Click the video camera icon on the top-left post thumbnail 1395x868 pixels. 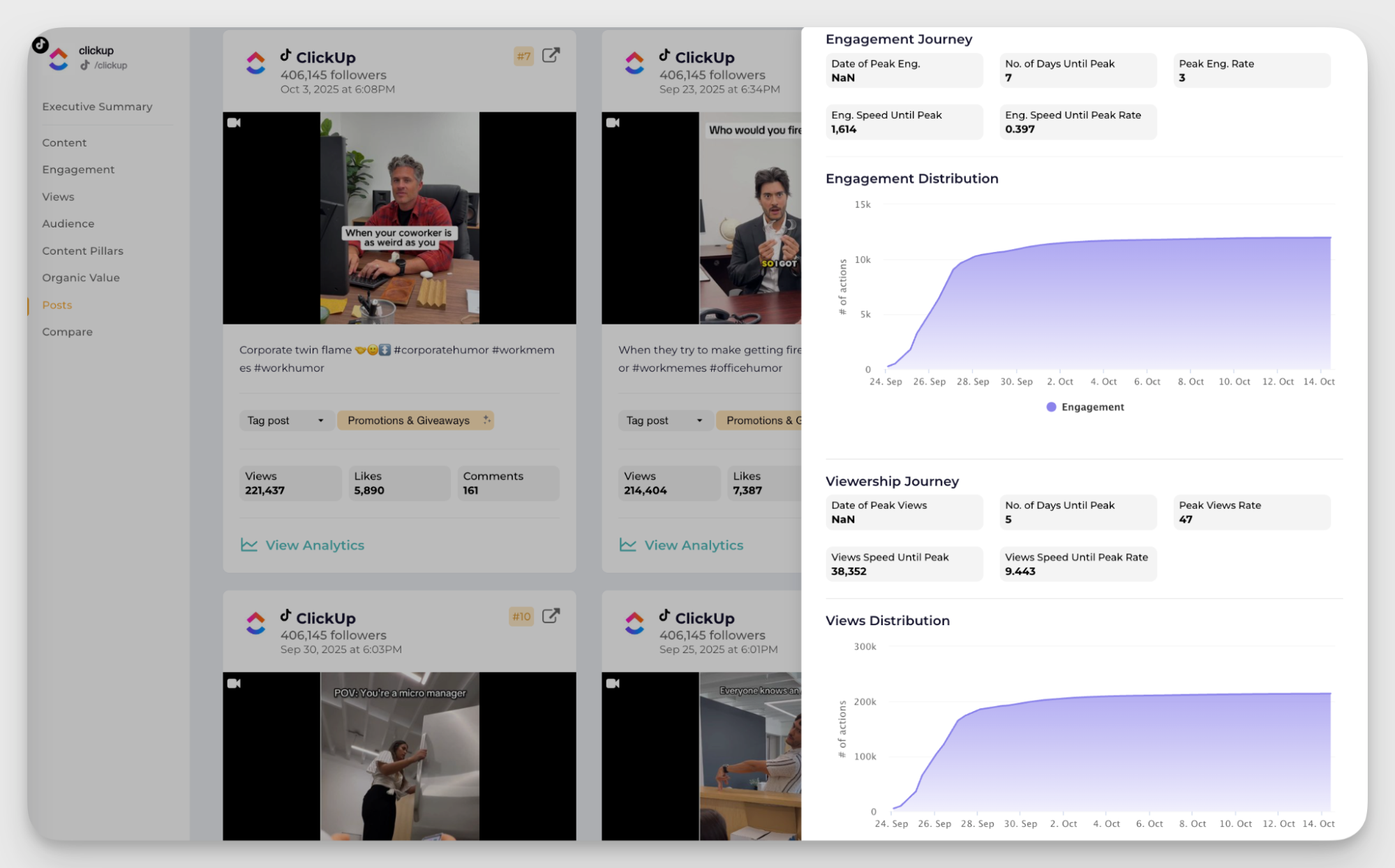click(235, 122)
